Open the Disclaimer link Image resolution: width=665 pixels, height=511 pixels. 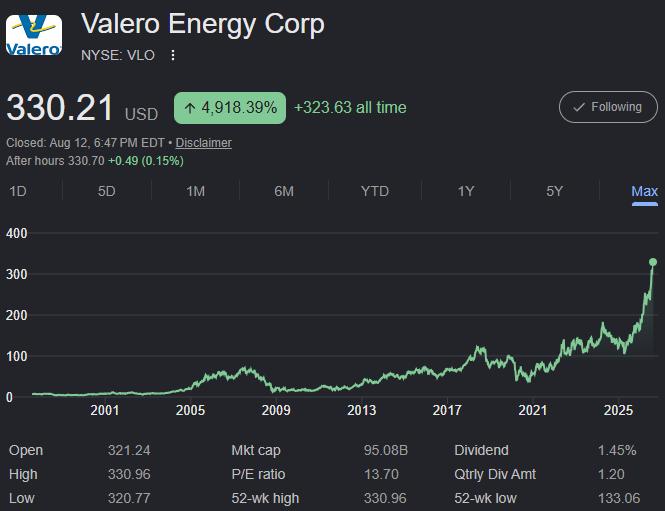[204, 143]
